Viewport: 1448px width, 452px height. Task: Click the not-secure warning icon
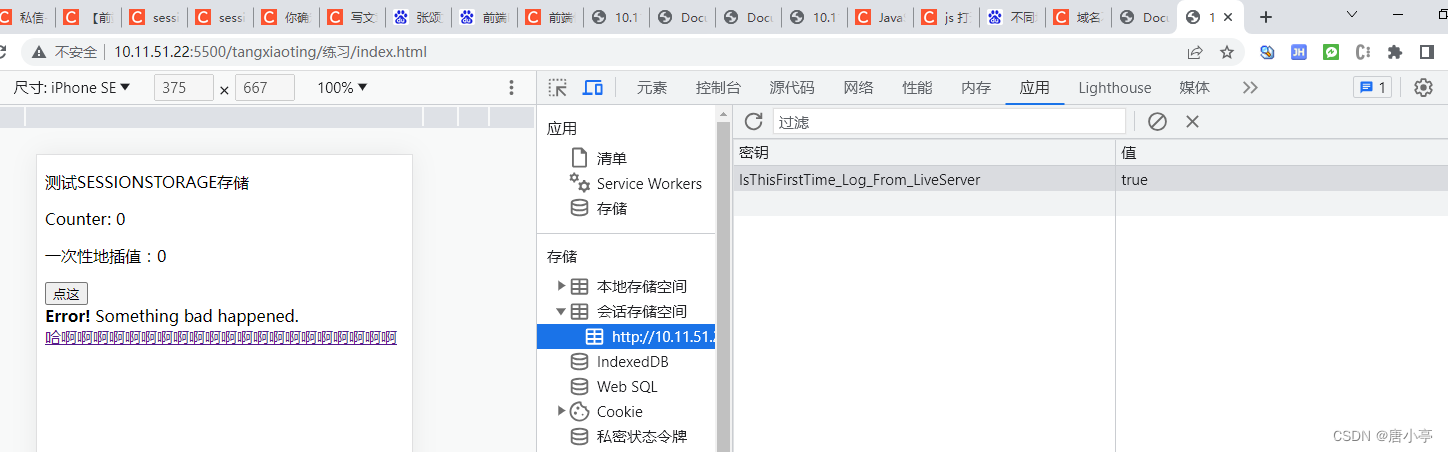coord(39,52)
